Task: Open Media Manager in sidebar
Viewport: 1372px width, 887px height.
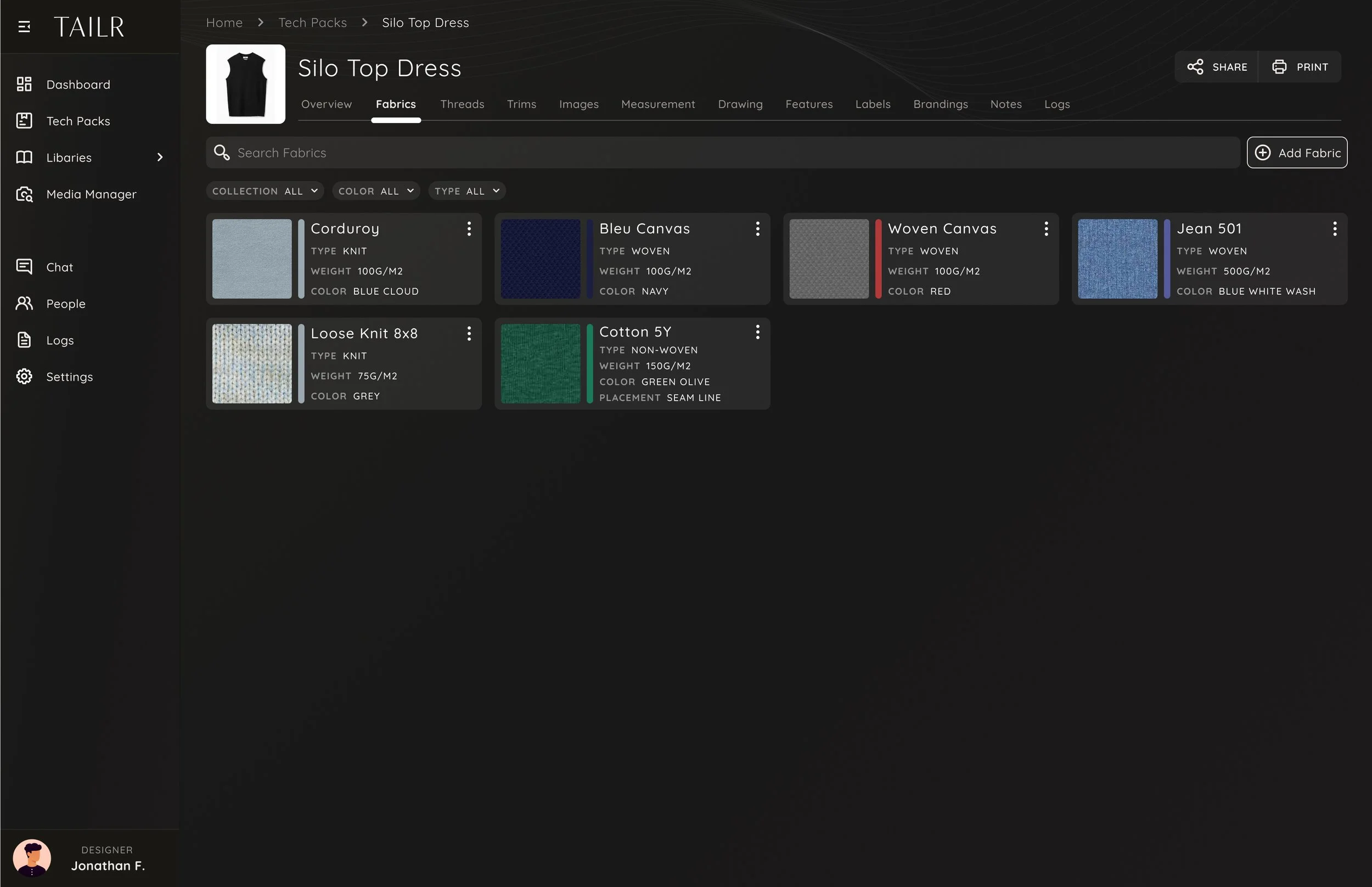Action: tap(91, 194)
